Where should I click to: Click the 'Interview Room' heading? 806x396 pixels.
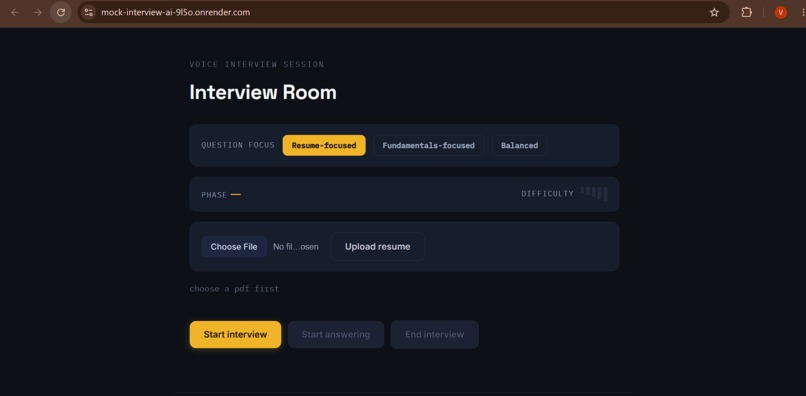(x=263, y=93)
